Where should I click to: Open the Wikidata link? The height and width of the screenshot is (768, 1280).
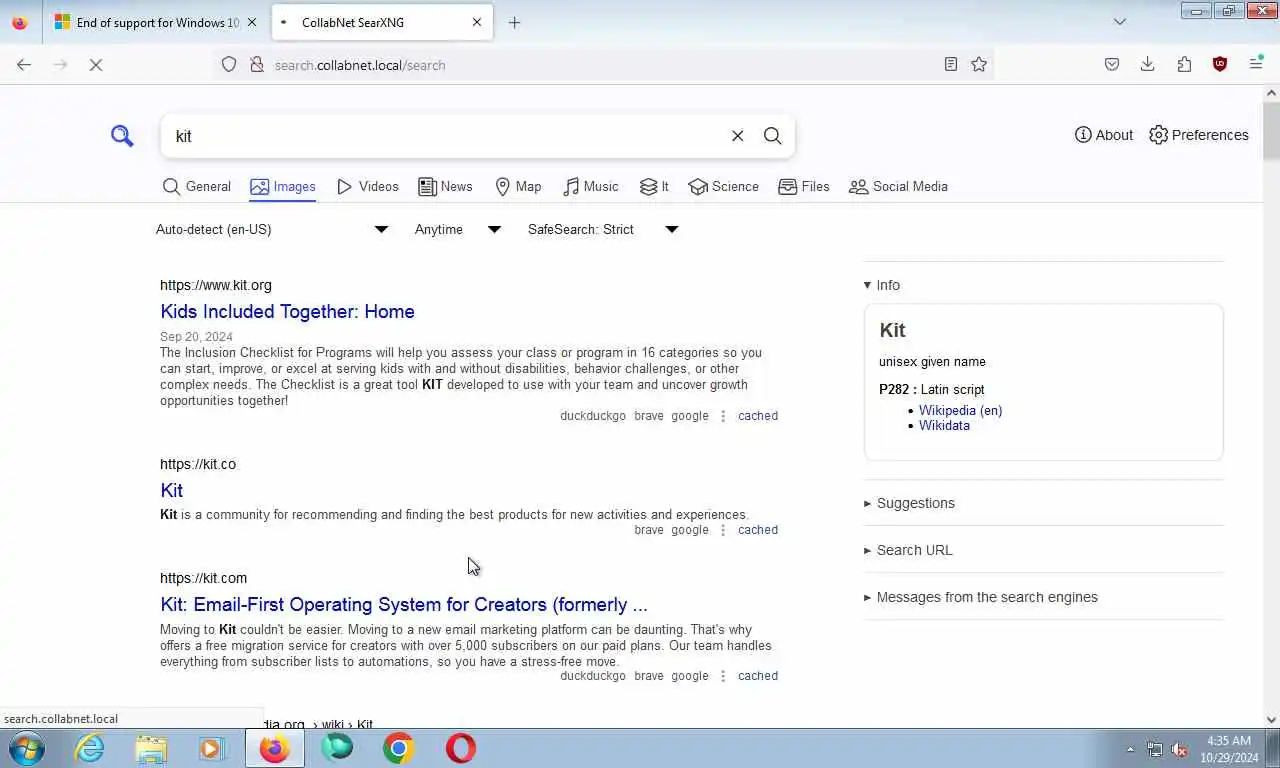pyautogui.click(x=944, y=426)
